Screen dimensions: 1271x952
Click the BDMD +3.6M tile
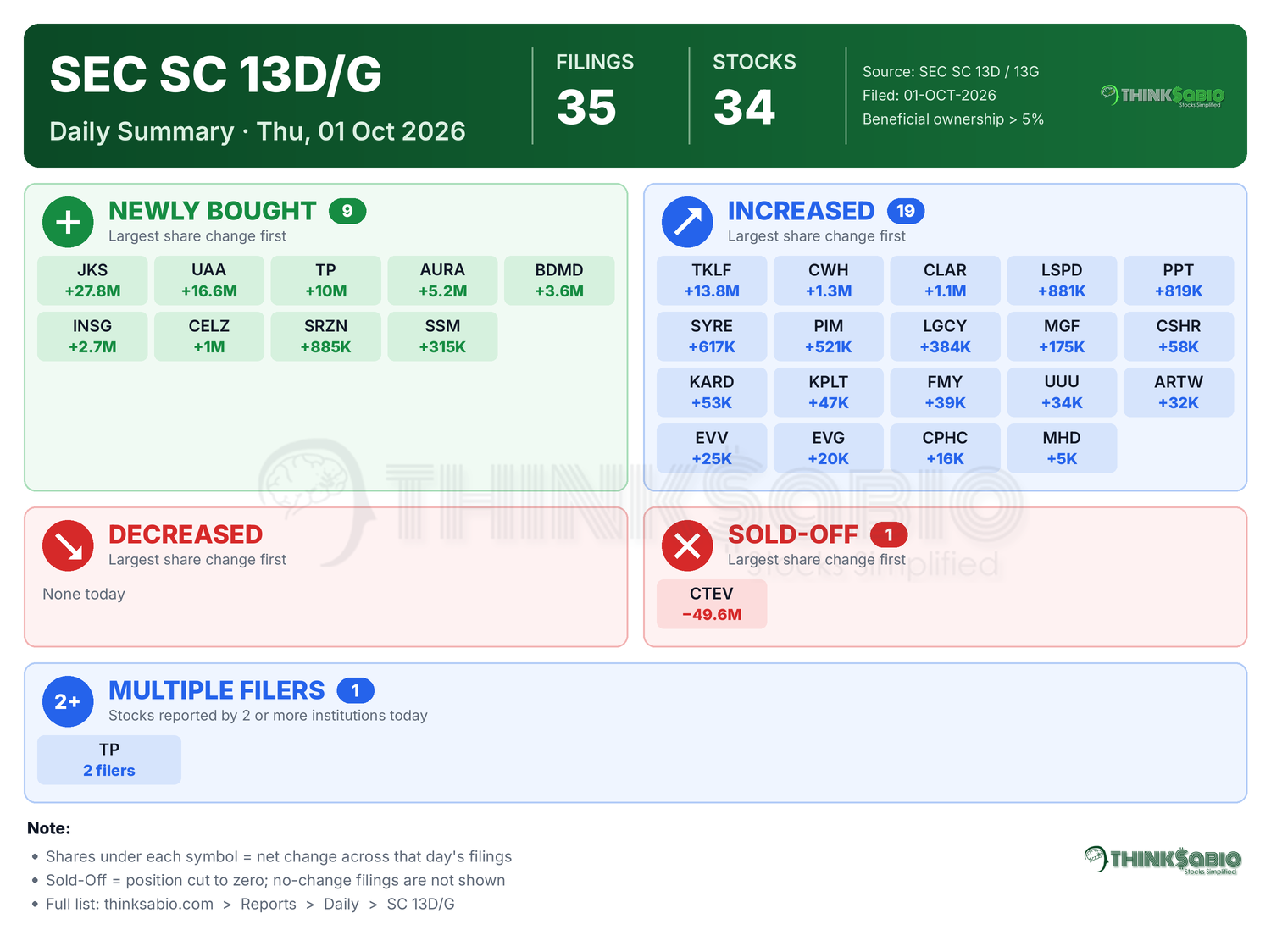tap(559, 280)
